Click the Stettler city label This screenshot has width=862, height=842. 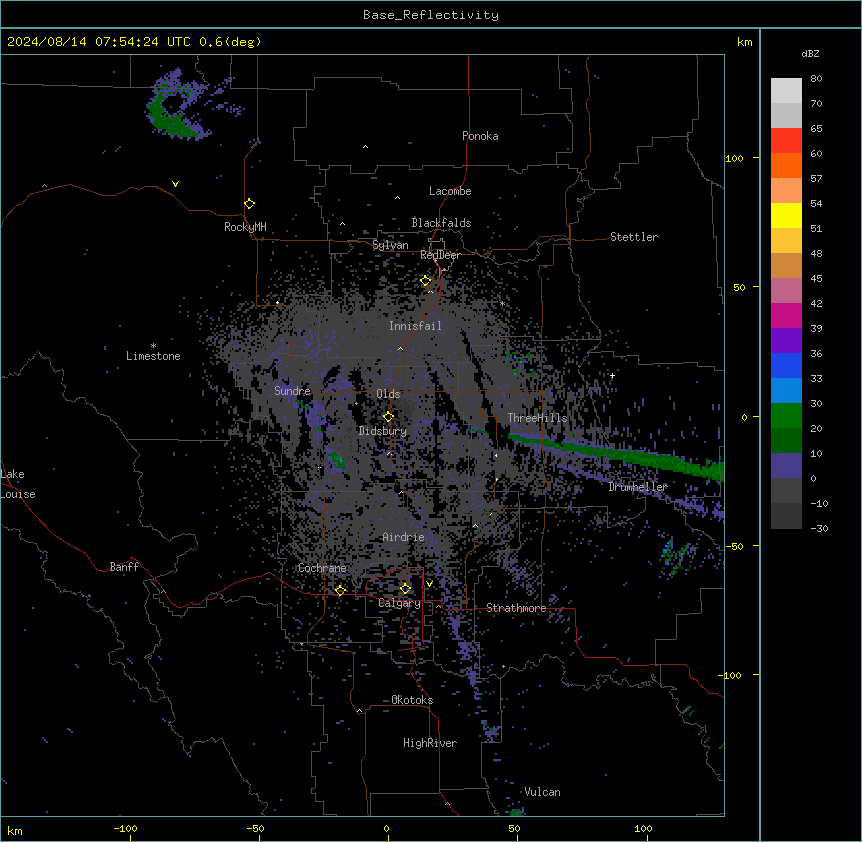tap(634, 237)
